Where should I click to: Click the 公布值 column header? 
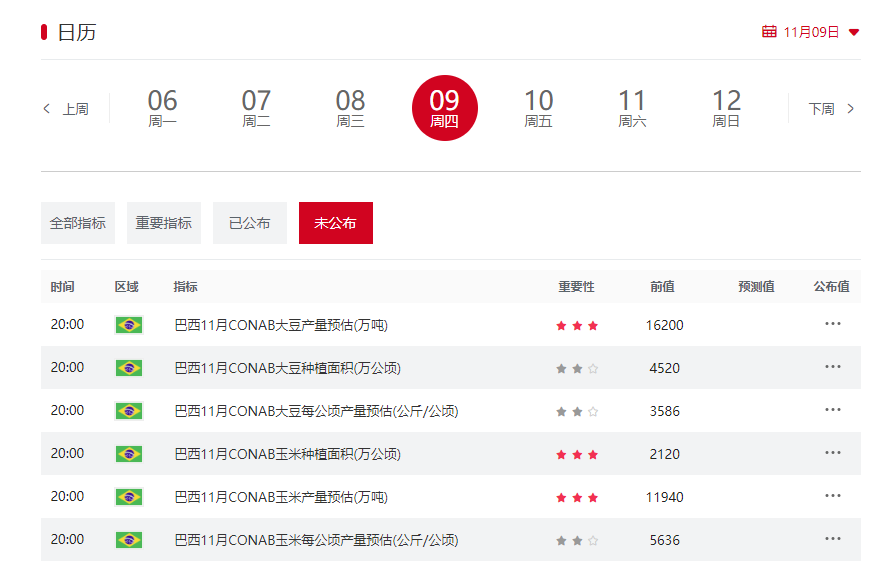(831, 287)
